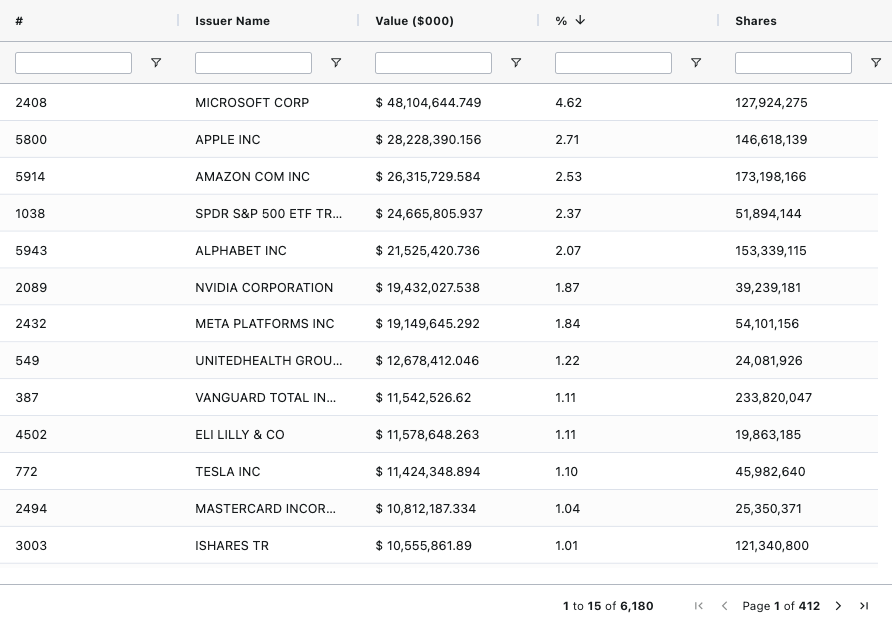Click 'Page 1 of 412' indicator
Screen dimensions: 892x626
781,606
